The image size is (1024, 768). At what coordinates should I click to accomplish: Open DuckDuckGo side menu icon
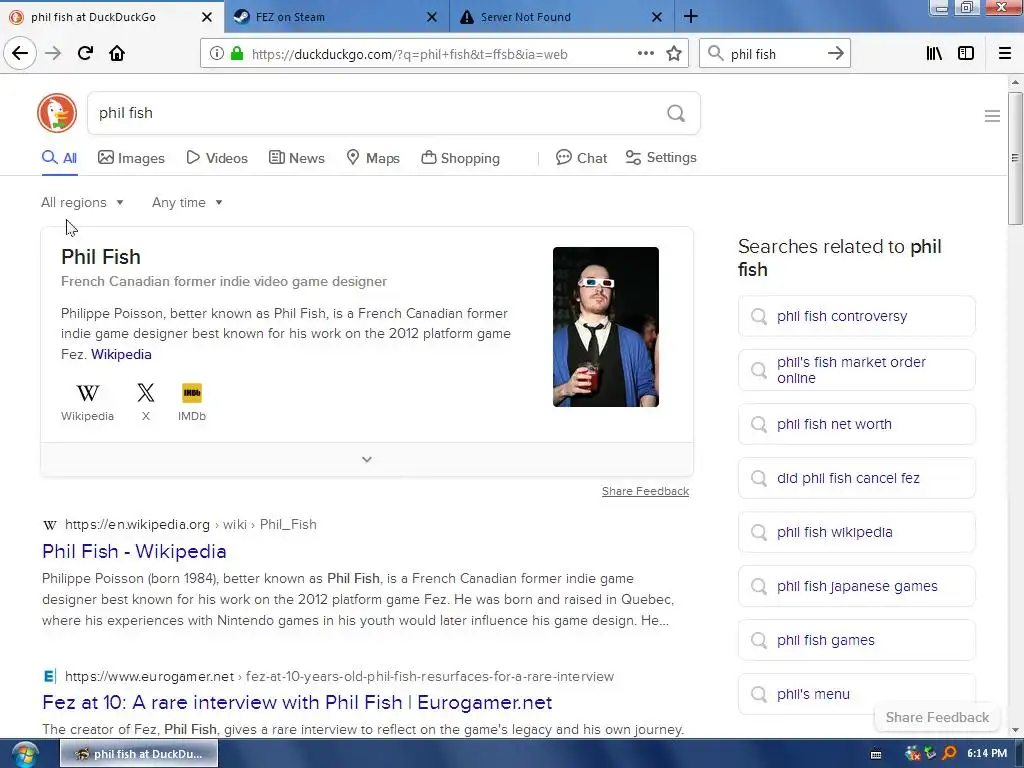(x=992, y=116)
